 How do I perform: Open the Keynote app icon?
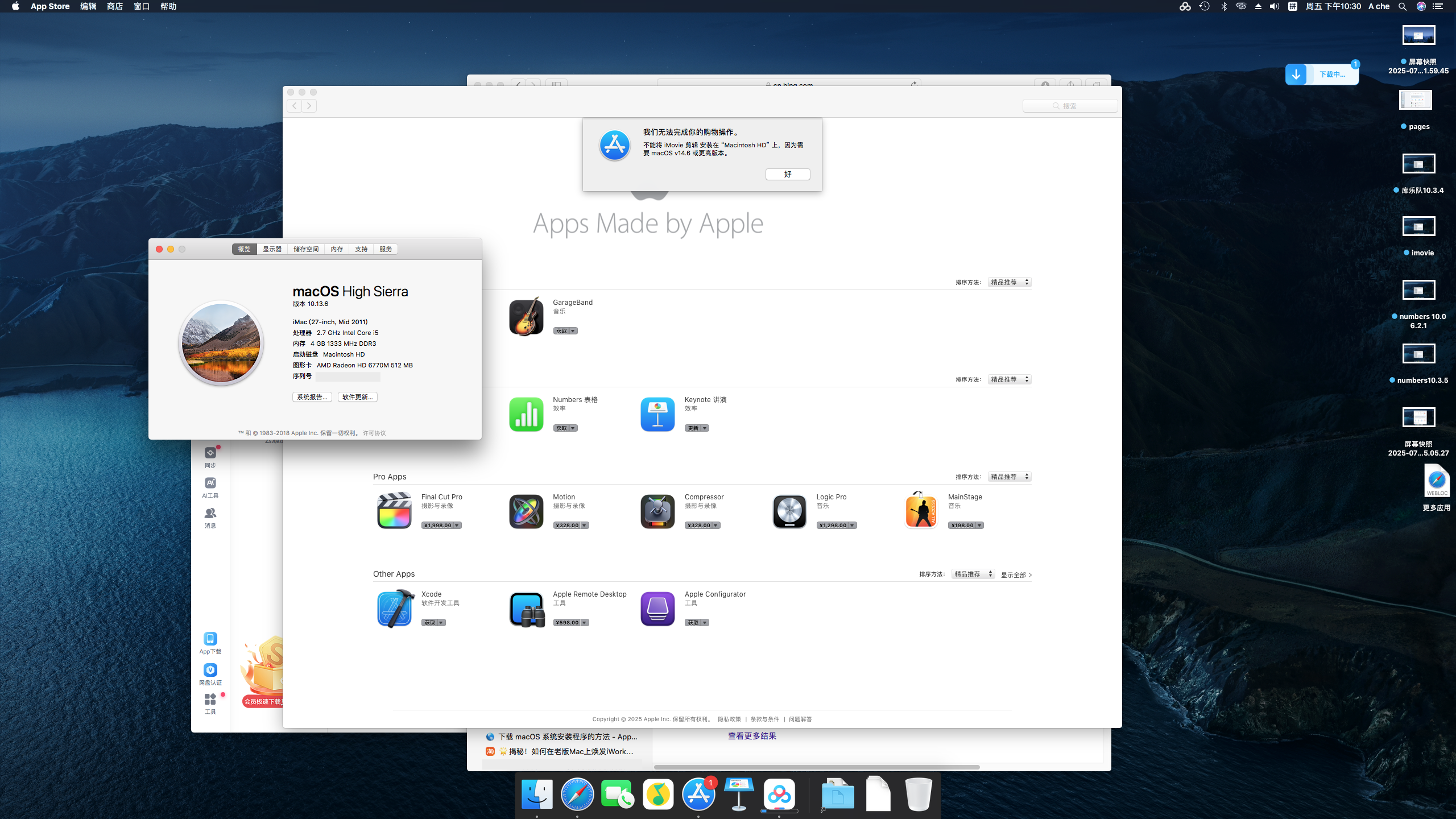coord(657,414)
